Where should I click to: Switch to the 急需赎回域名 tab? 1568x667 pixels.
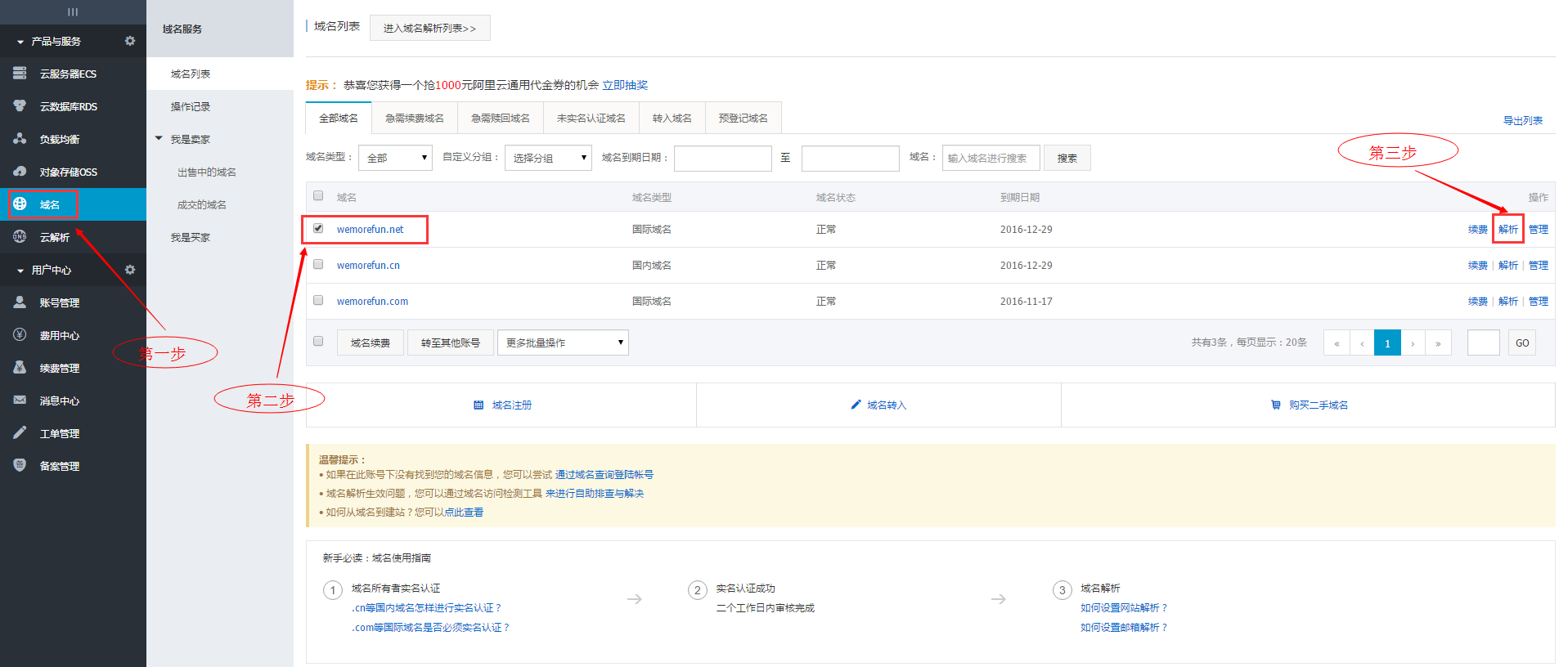[501, 118]
